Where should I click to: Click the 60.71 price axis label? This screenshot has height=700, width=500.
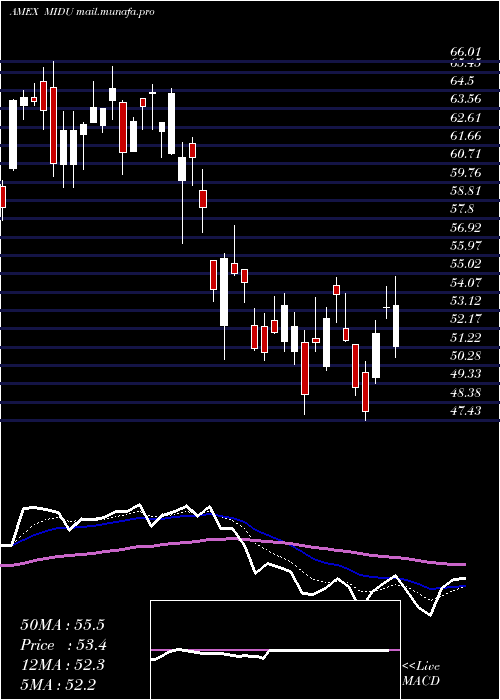[465, 154]
